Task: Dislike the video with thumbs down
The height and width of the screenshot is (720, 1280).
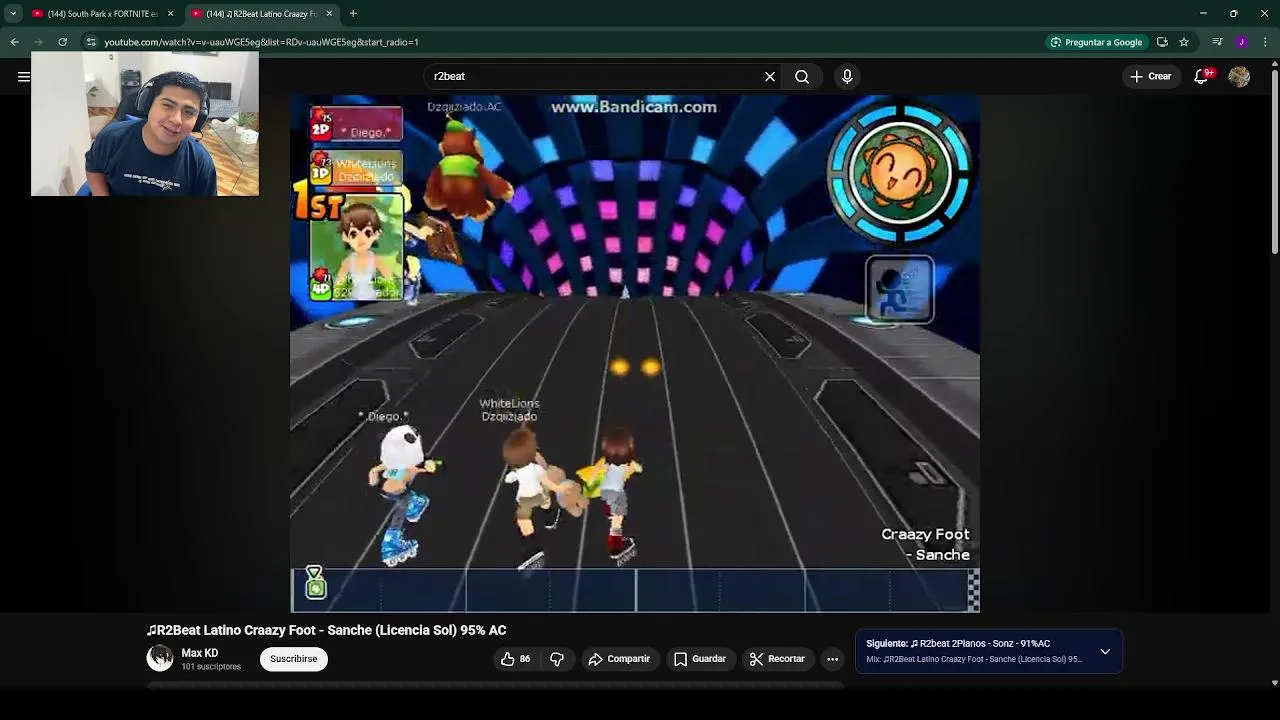Action: pyautogui.click(x=557, y=659)
